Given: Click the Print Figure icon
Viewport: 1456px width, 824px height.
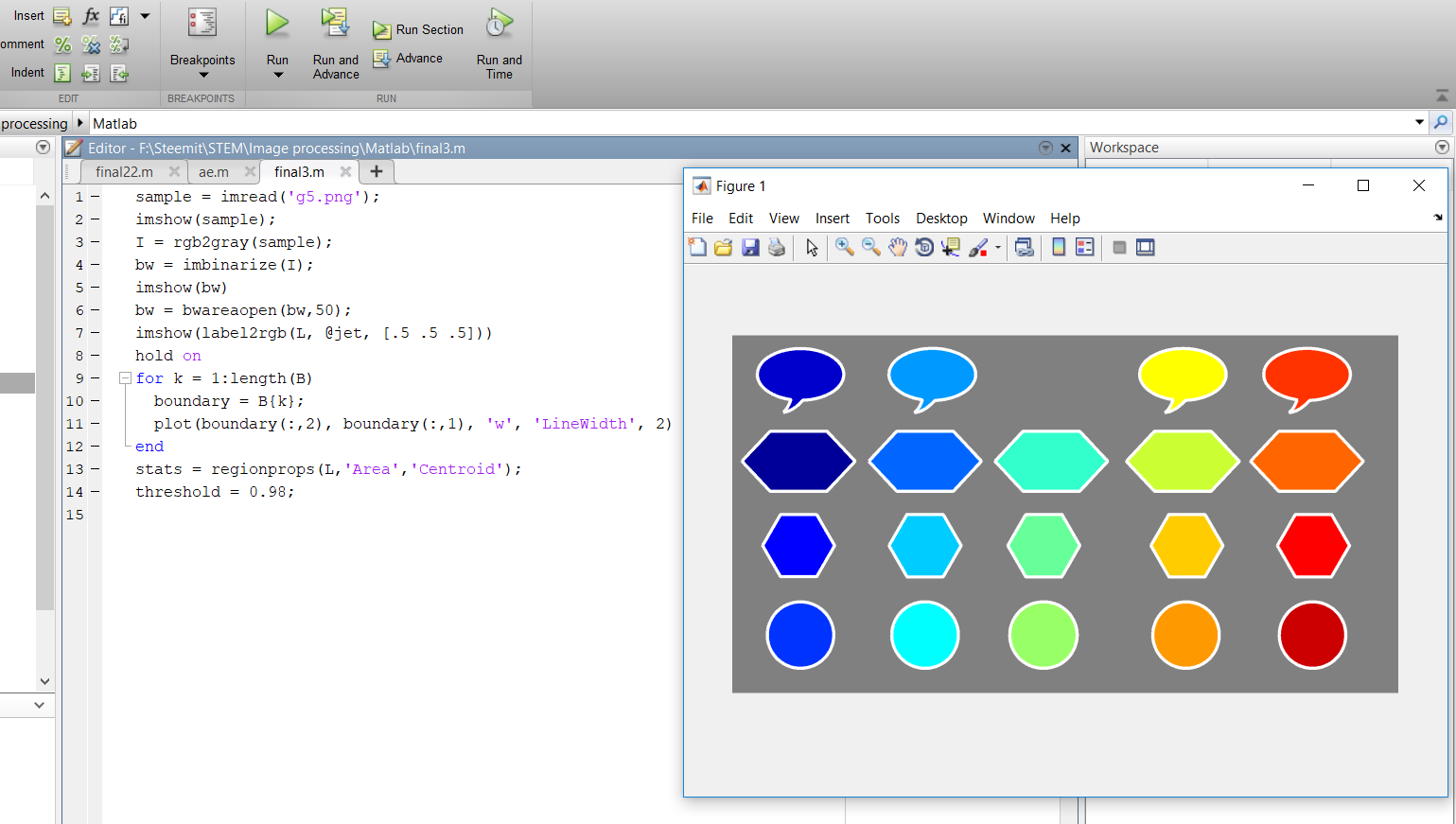Looking at the screenshot, I should point(777,248).
